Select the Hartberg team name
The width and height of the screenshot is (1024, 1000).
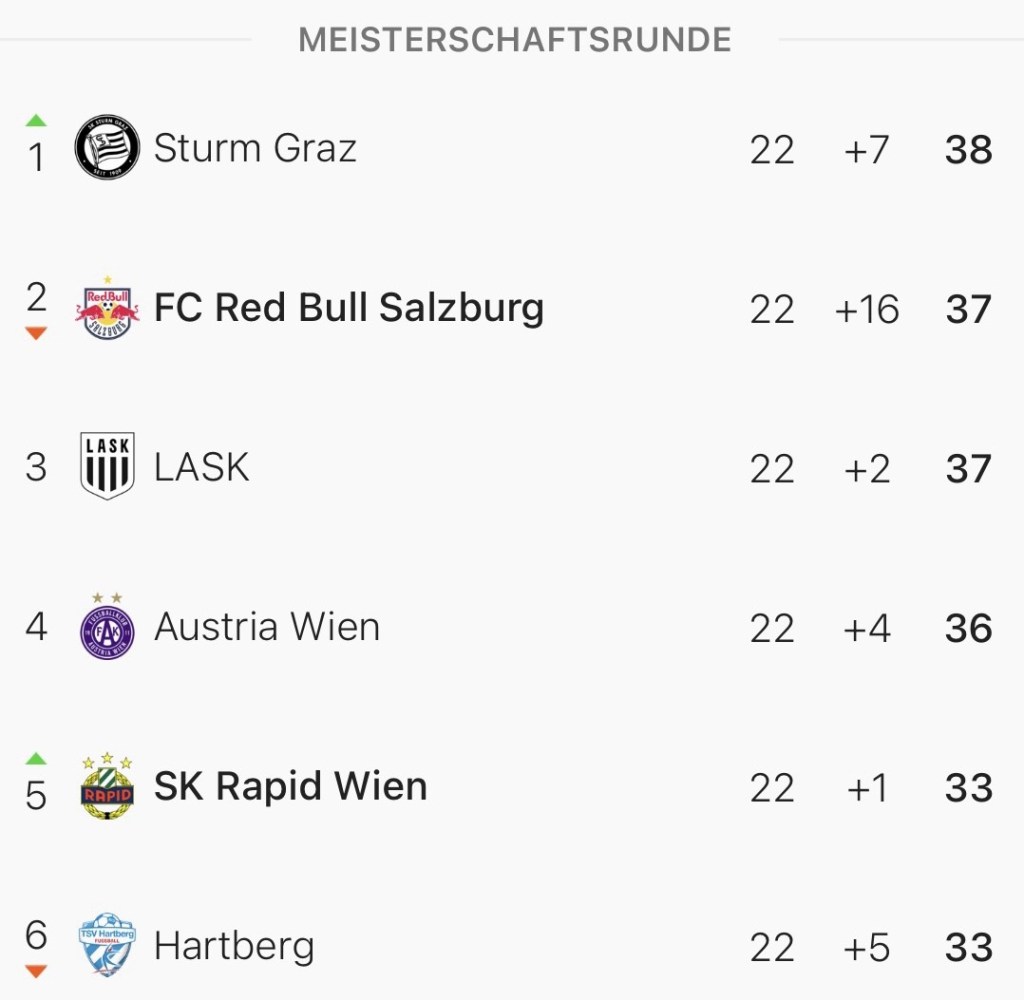pos(234,946)
